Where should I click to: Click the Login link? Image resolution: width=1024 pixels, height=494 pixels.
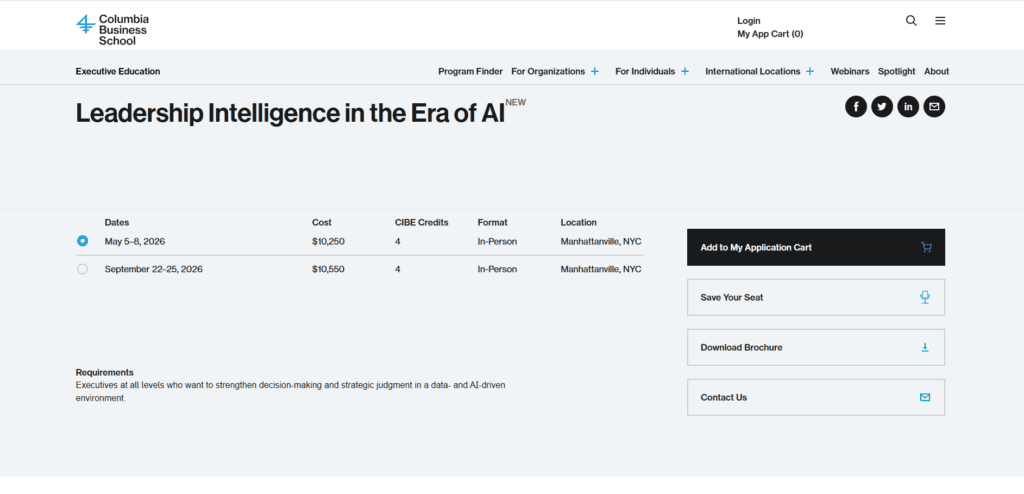point(748,21)
